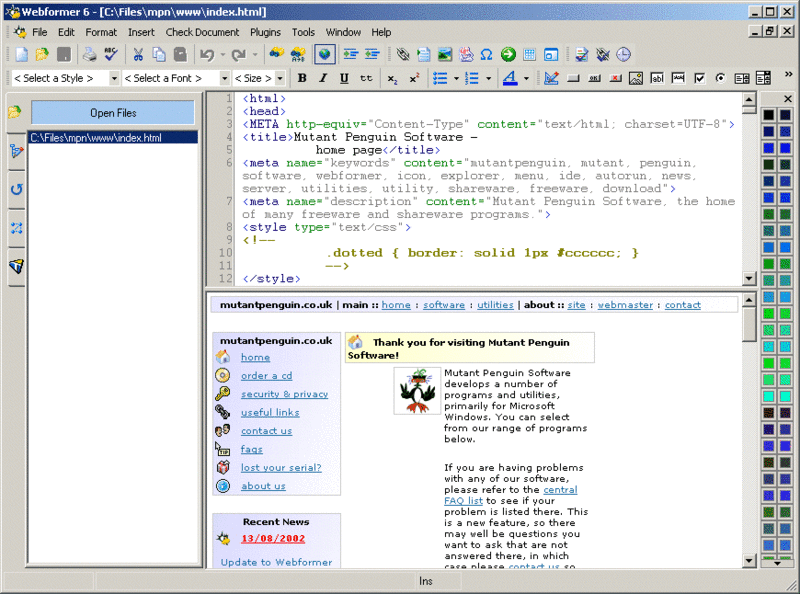Toggle underline formatting
The height and width of the screenshot is (594, 800).
click(x=344, y=78)
